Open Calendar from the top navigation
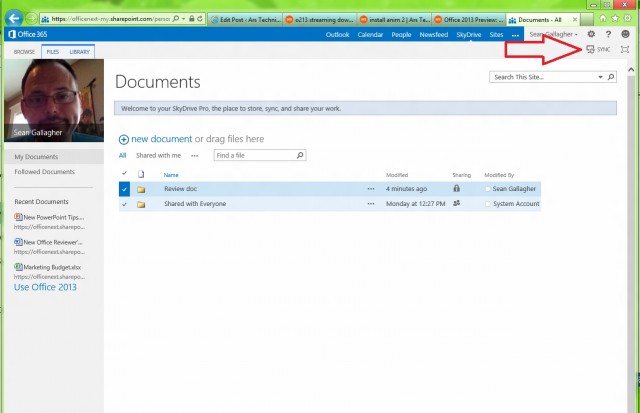Screen dimensions: 640x413 point(370,35)
